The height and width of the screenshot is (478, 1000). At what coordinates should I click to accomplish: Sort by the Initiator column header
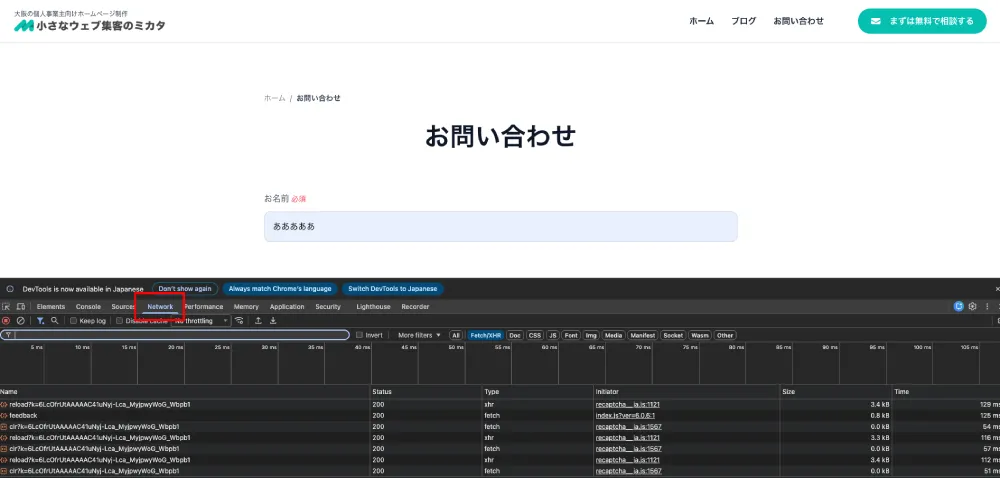[x=686, y=391]
